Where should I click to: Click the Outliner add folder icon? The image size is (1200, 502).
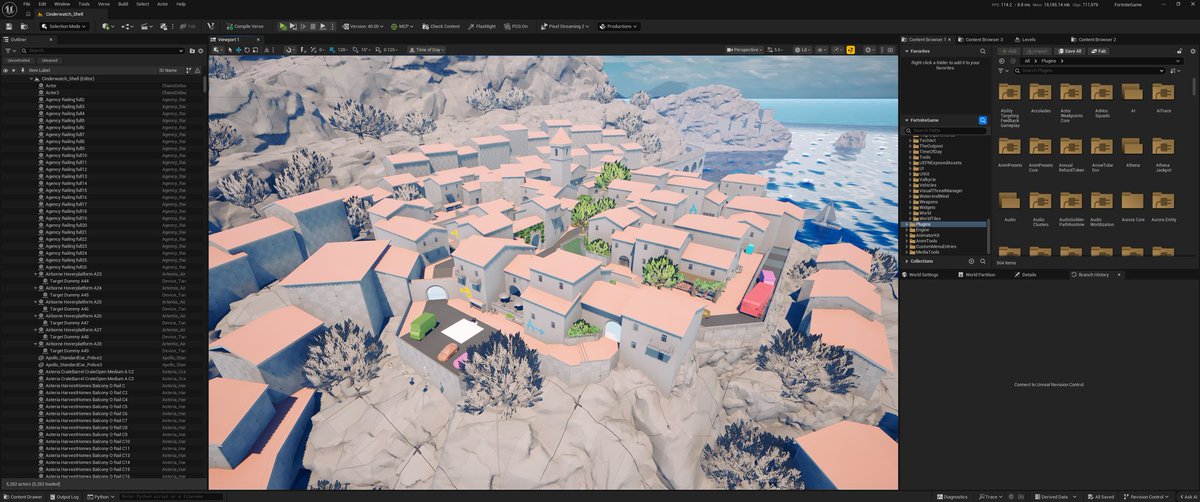191,50
